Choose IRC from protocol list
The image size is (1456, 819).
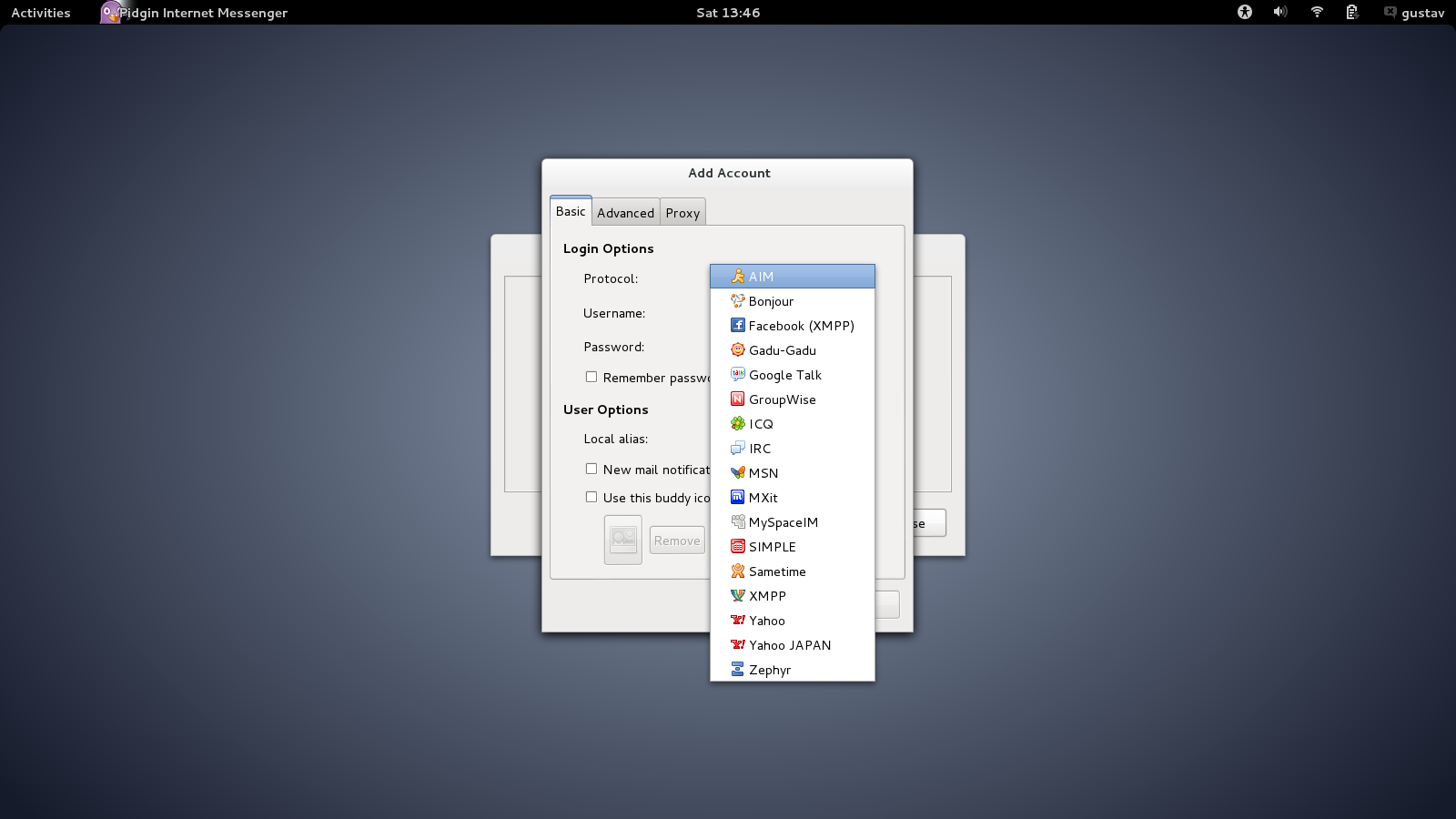(793, 448)
